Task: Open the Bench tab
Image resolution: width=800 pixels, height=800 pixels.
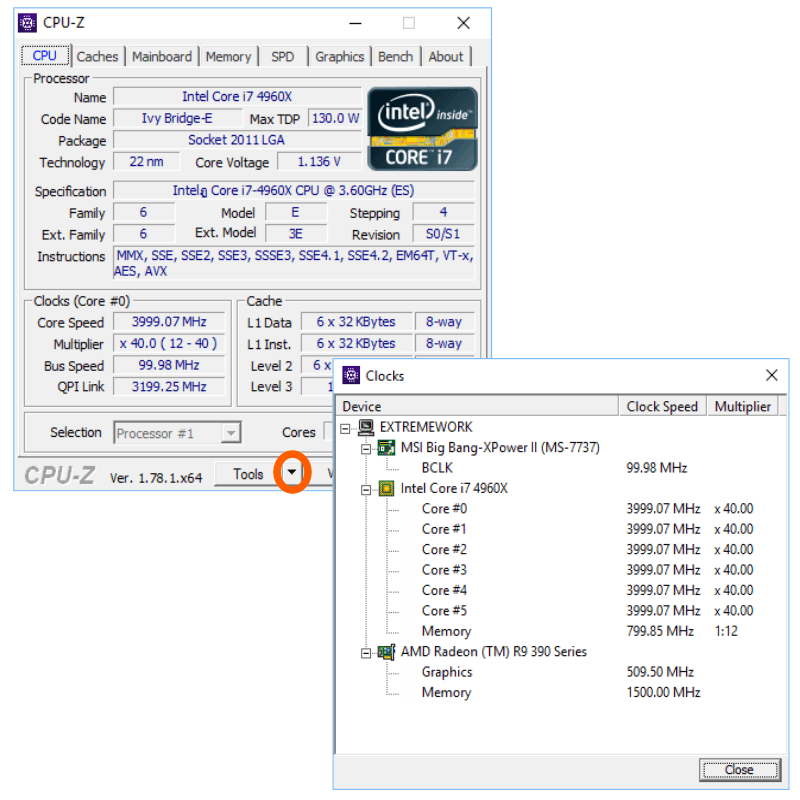Action: tap(395, 57)
